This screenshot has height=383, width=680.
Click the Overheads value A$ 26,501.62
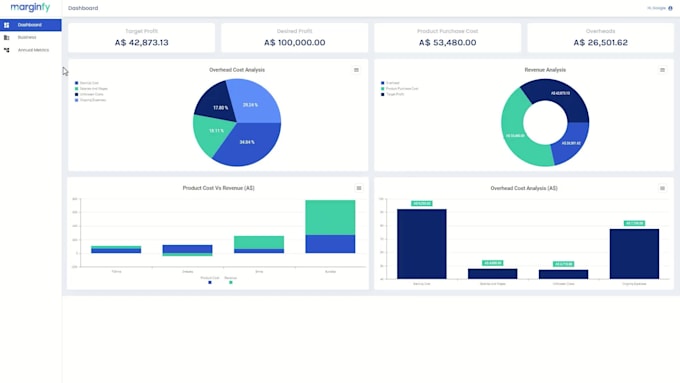(601, 43)
